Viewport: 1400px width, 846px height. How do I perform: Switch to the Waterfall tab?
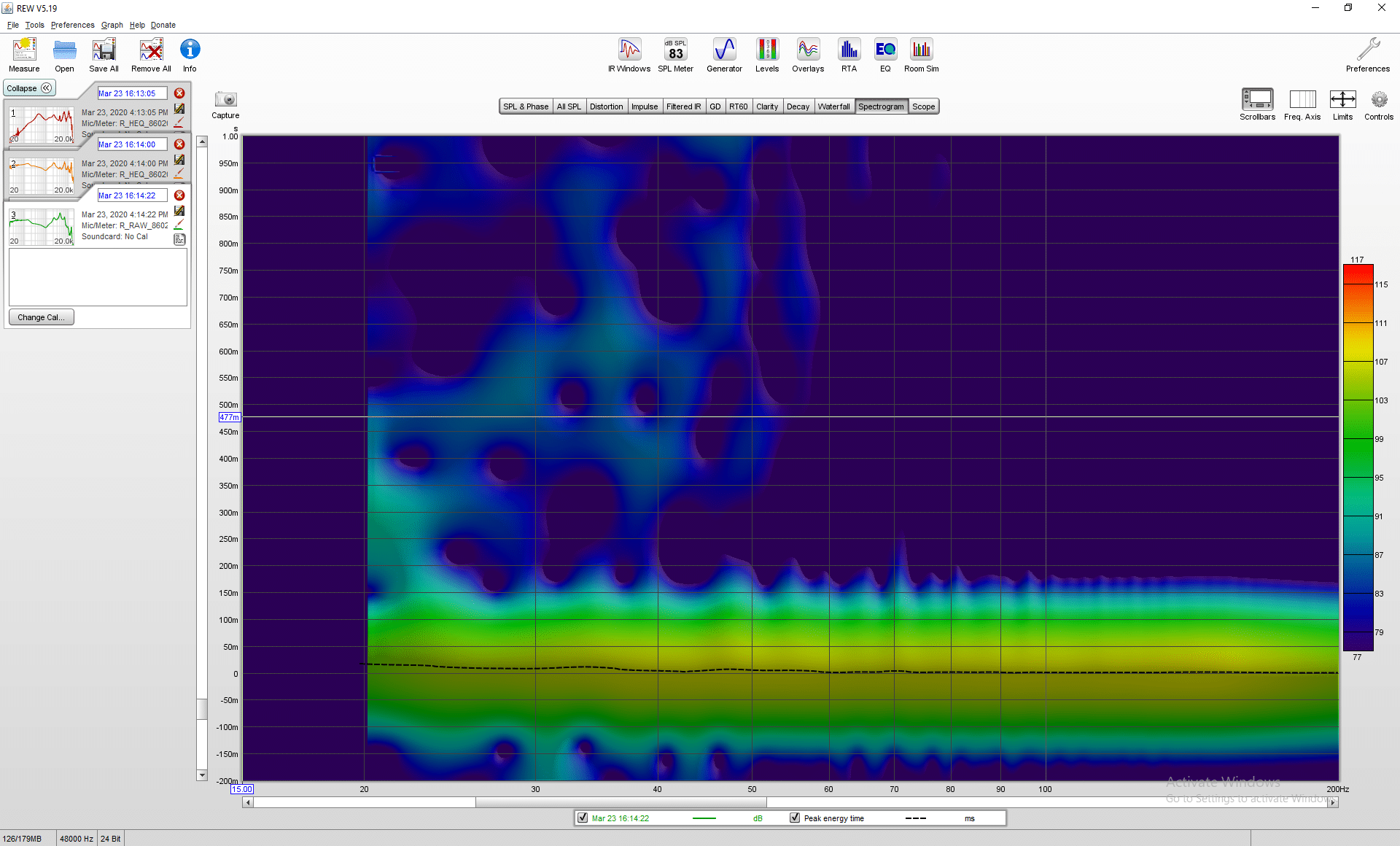click(x=834, y=106)
